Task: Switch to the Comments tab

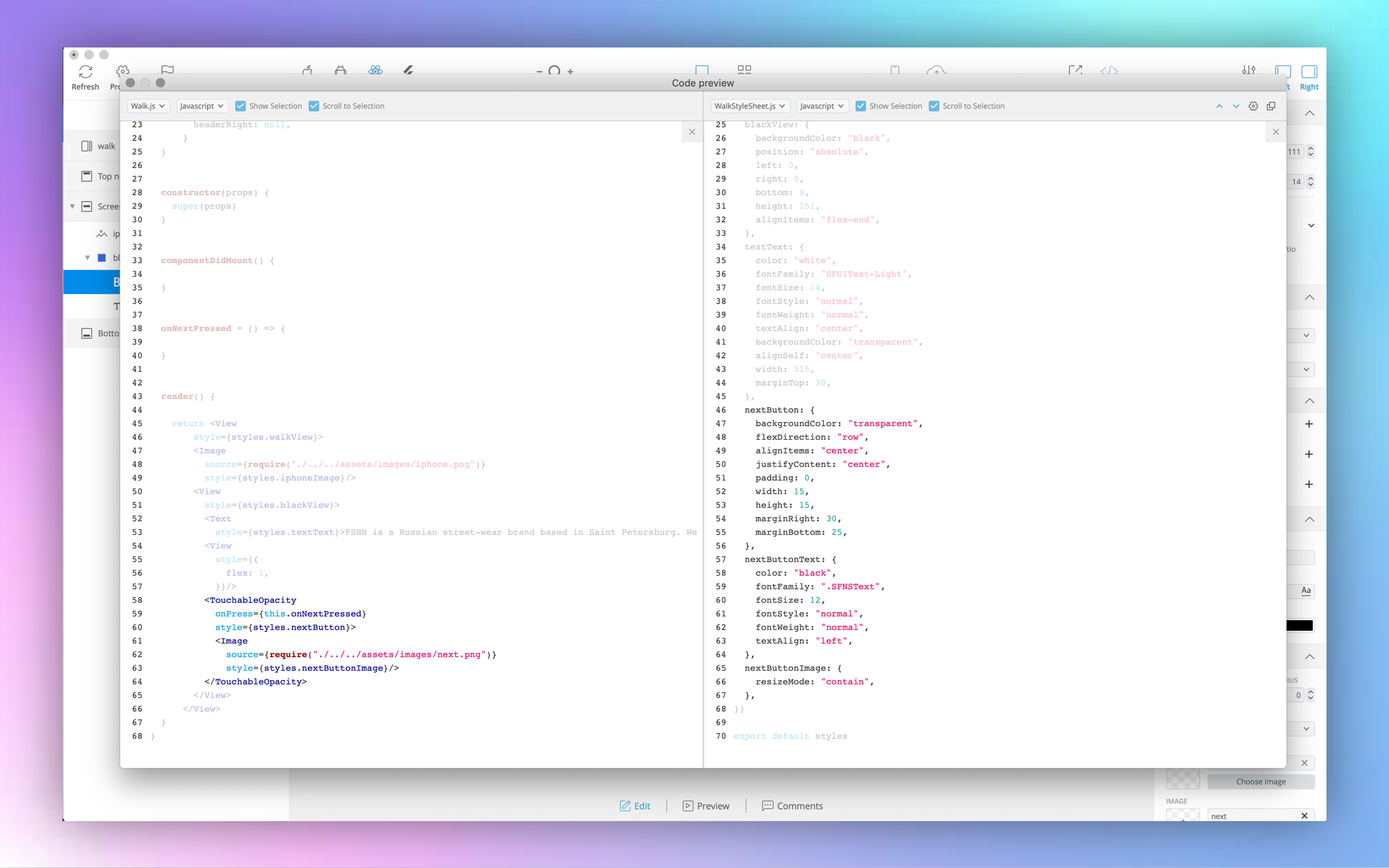Action: (x=792, y=805)
